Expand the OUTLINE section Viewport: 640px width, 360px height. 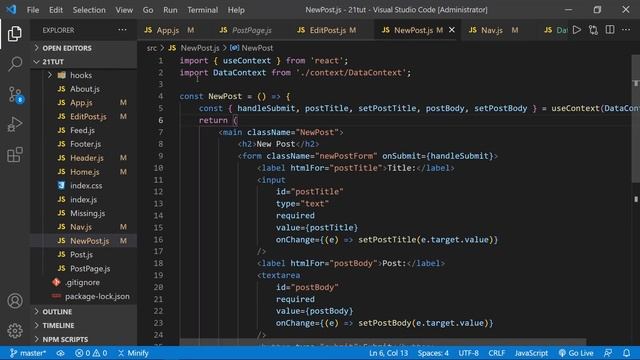84,311
